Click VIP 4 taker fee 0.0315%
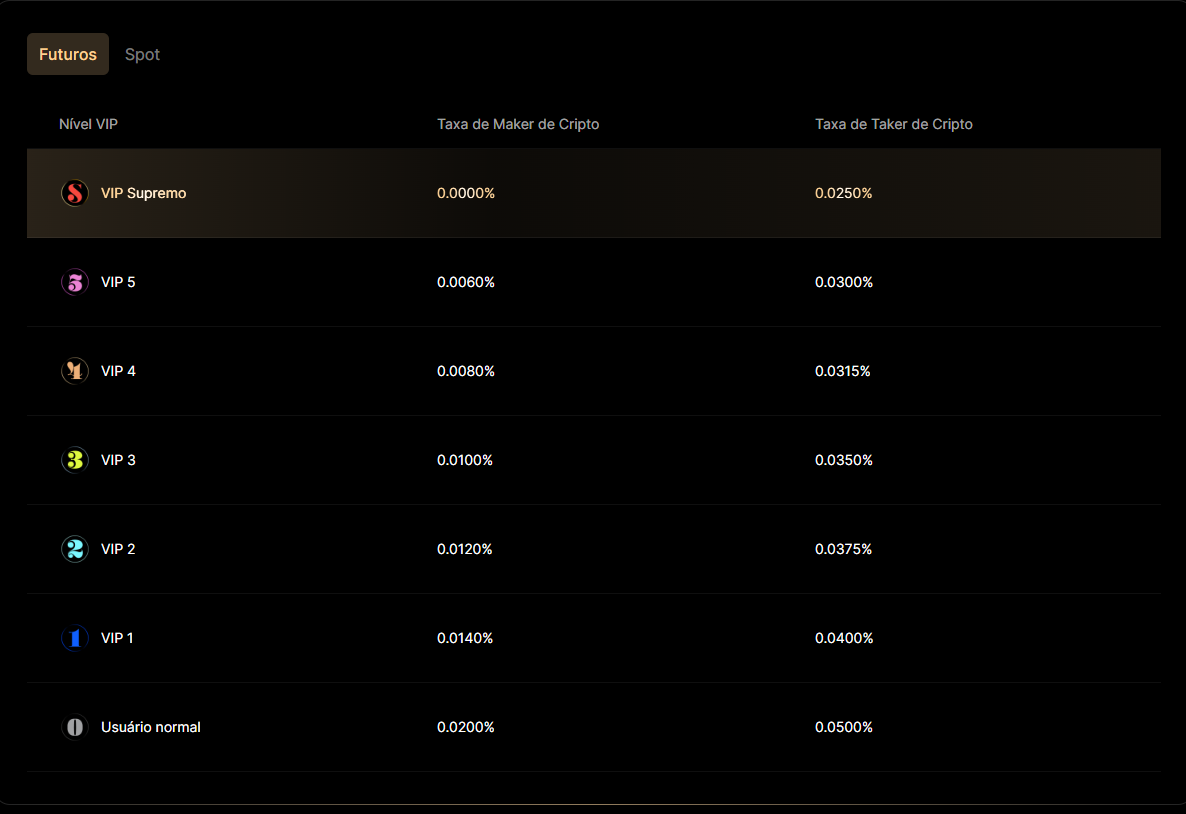 843,371
